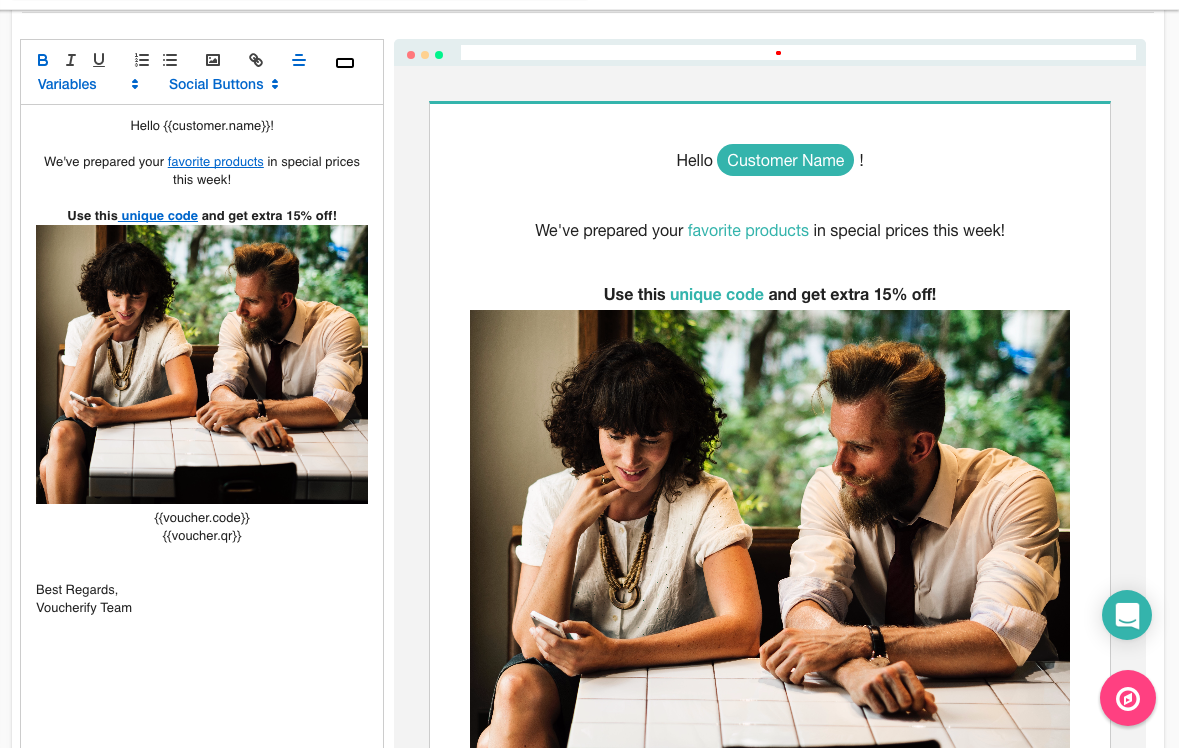Click the pink compass help button
Viewport: 1179px width, 748px height.
point(1127,698)
